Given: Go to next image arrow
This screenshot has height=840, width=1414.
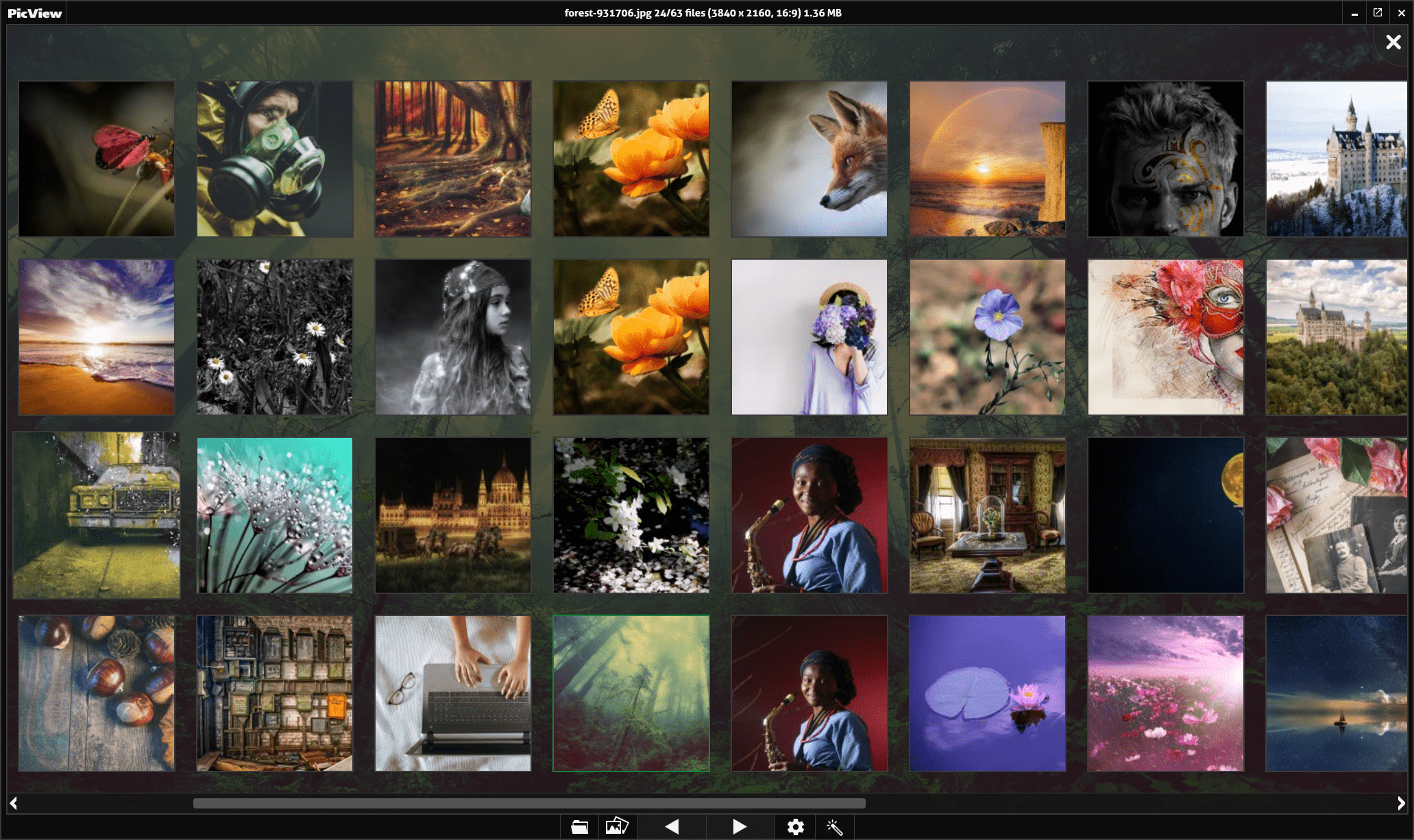Looking at the screenshot, I should point(739,827).
